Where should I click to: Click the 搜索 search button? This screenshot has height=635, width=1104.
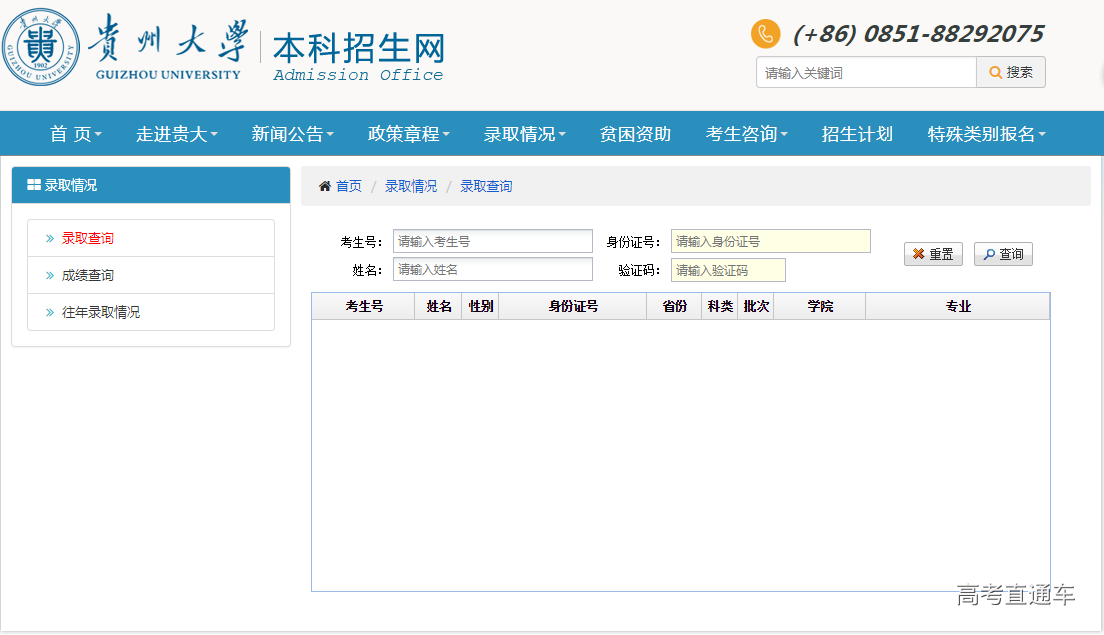click(1011, 72)
